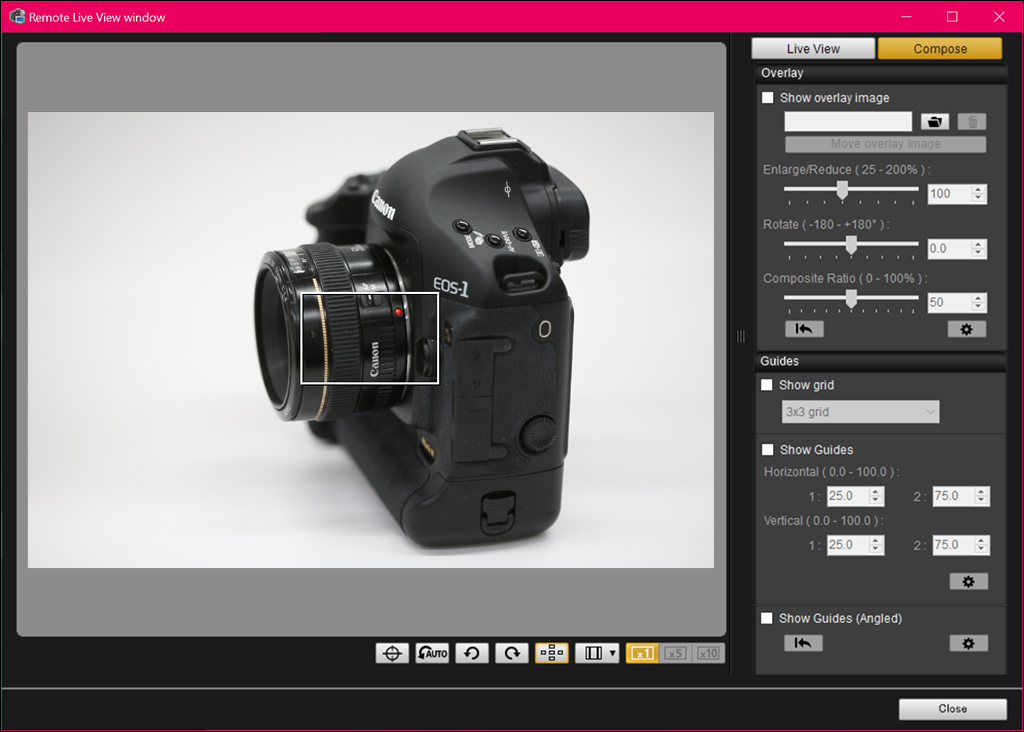Select the Compose tab
The width and height of the screenshot is (1024, 732).
940,49
